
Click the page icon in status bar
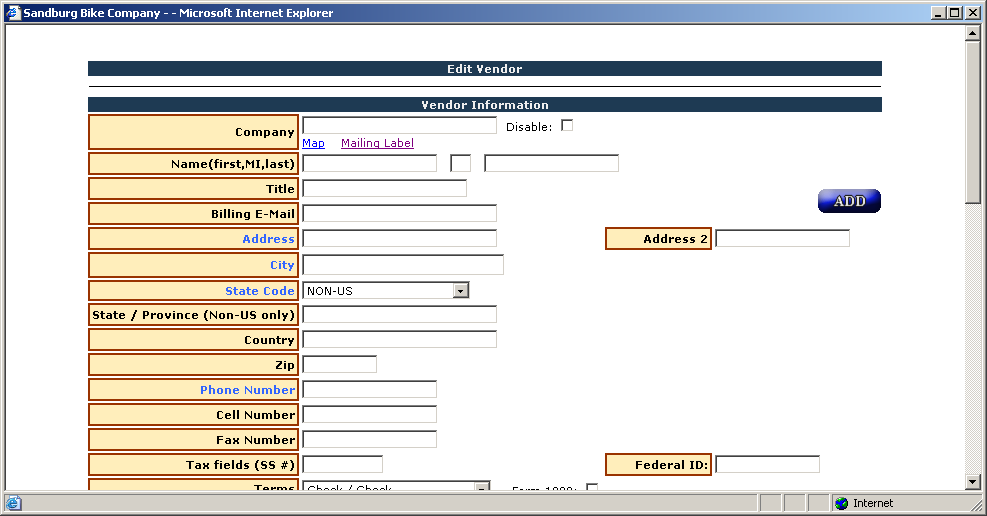coord(13,503)
